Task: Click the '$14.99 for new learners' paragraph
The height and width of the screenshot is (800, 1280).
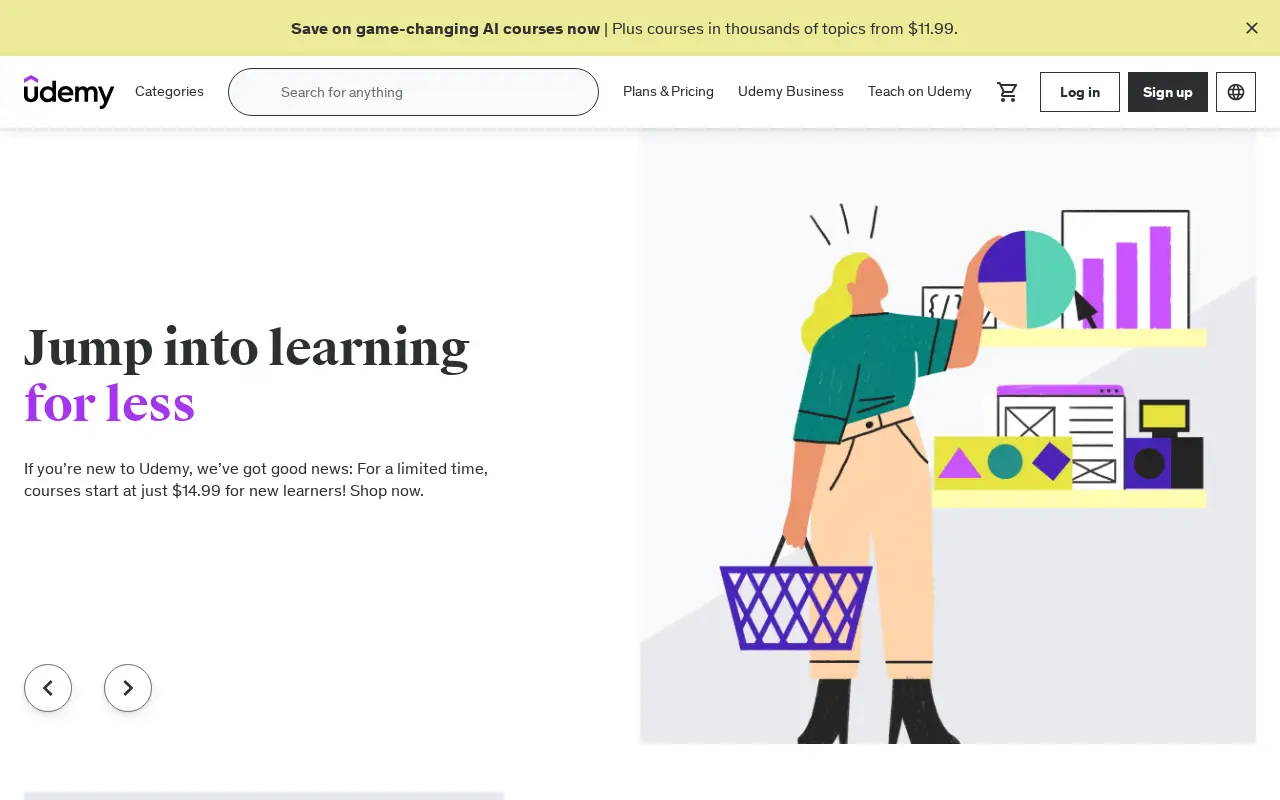Action: point(256,480)
